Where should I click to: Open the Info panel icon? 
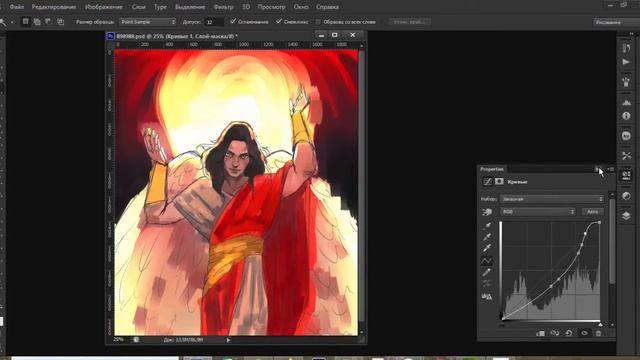coord(626,116)
